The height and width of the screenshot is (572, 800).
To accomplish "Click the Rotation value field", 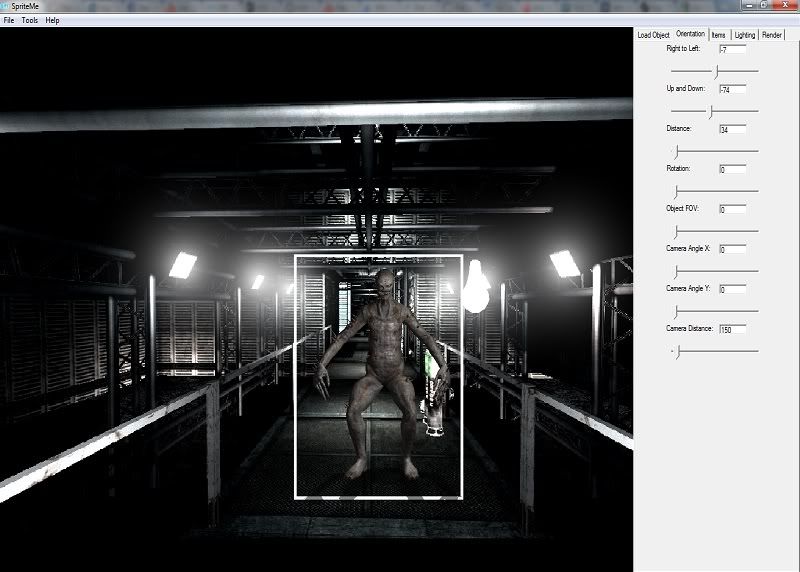I will coord(732,169).
